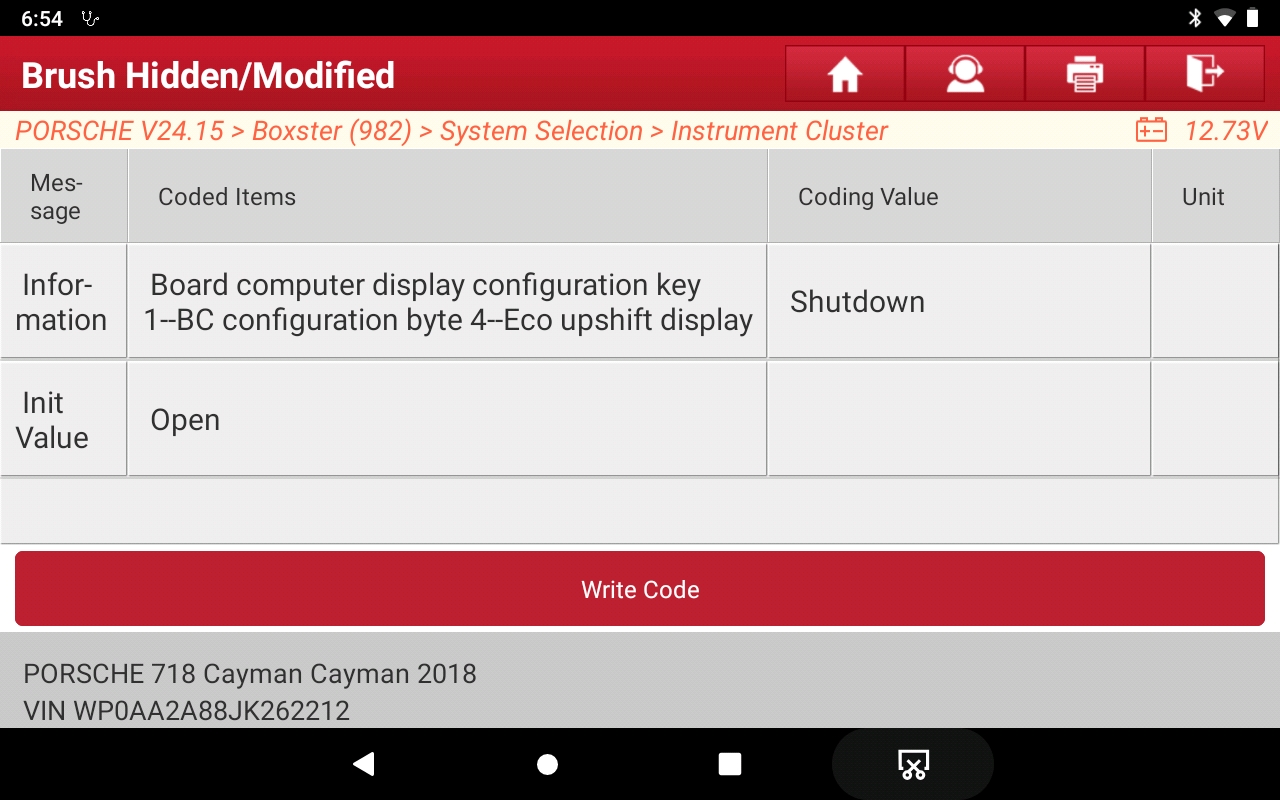Print the current coding page
The width and height of the screenshot is (1280, 800).
coord(1084,73)
